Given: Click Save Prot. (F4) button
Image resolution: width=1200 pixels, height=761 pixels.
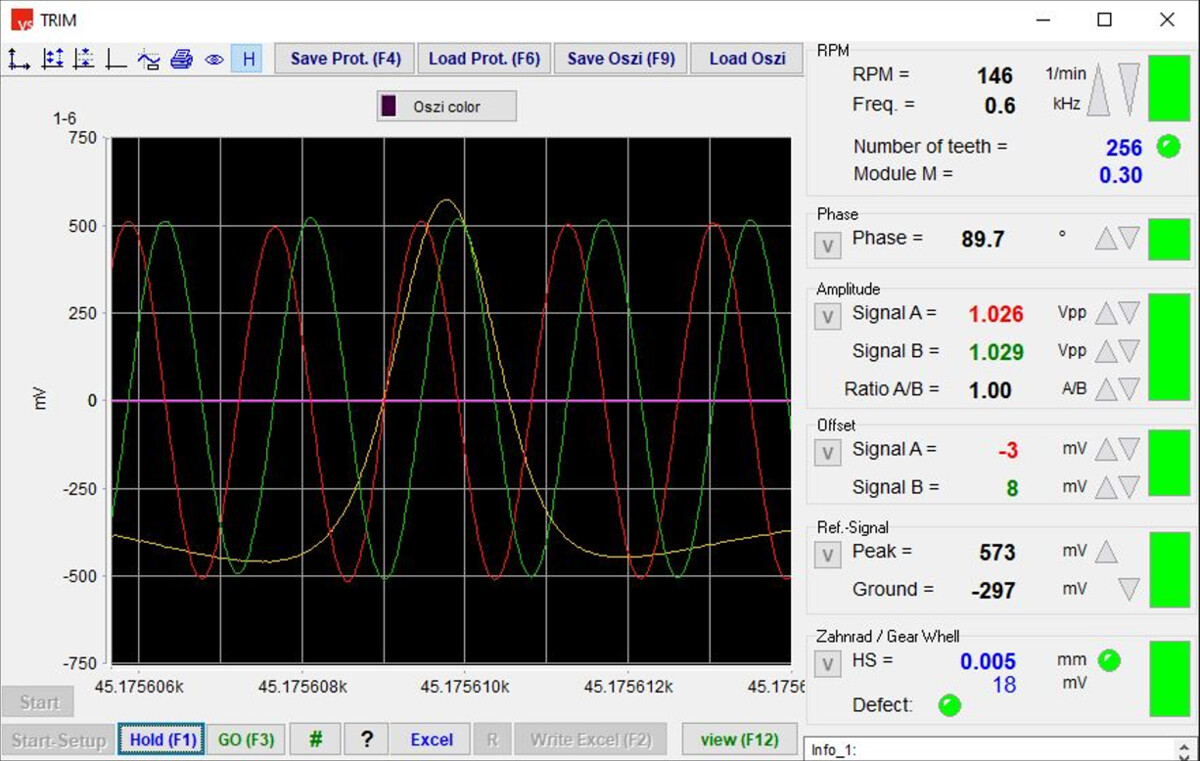Looking at the screenshot, I should (345, 59).
